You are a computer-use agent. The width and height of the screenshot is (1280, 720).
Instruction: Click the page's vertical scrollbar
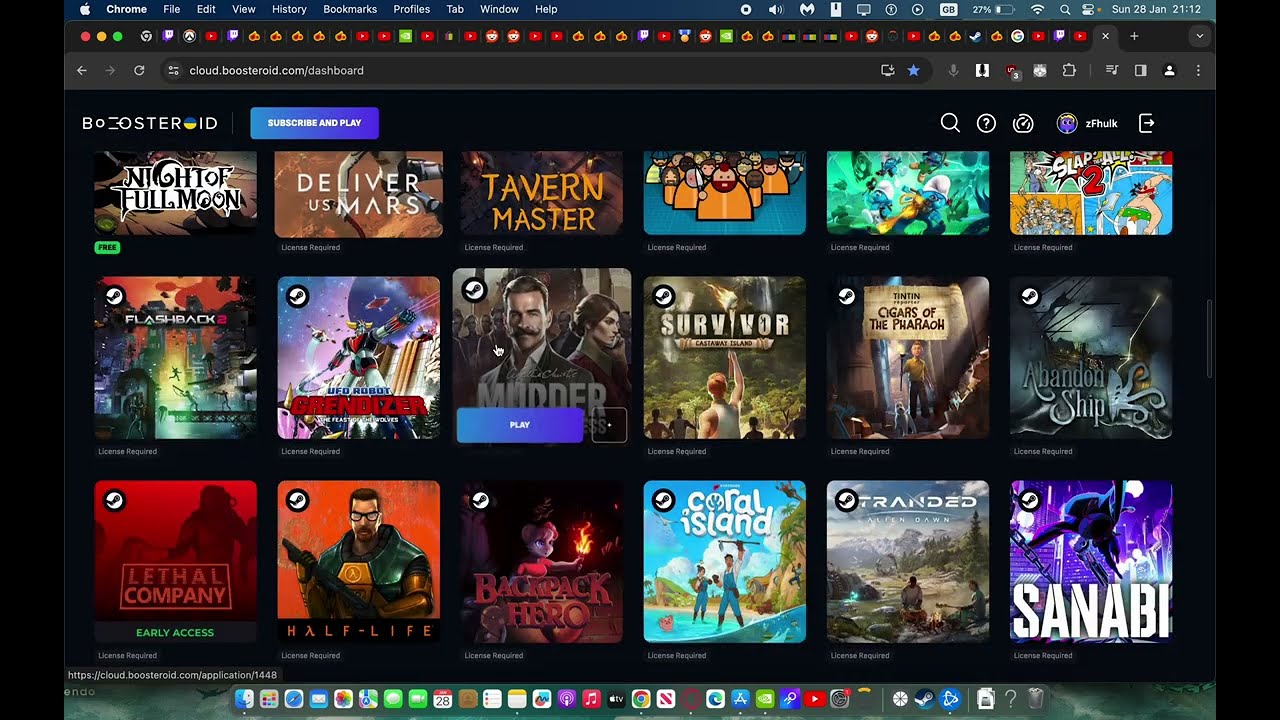click(x=1210, y=338)
